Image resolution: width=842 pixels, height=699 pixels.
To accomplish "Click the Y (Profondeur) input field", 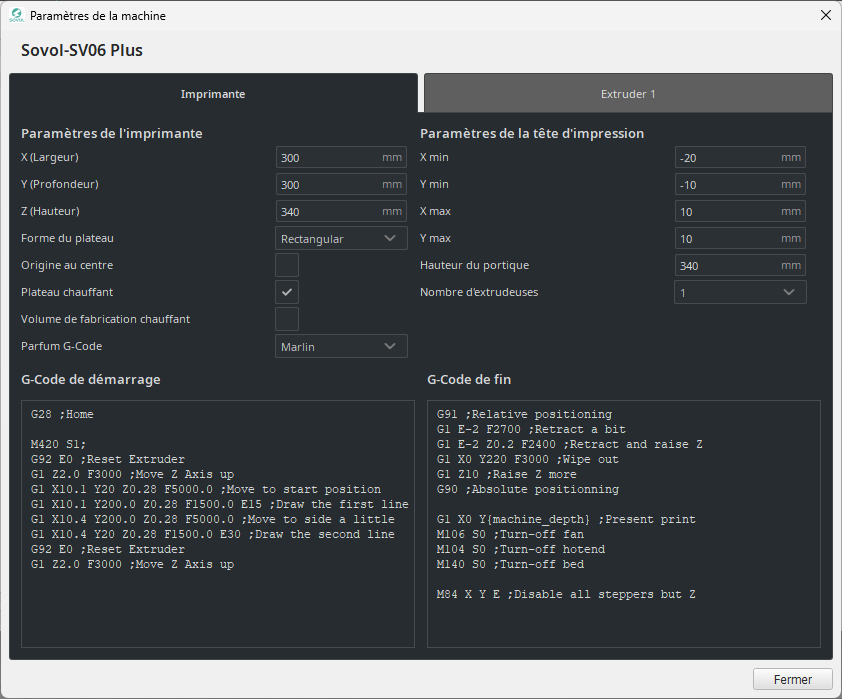I will pos(341,184).
